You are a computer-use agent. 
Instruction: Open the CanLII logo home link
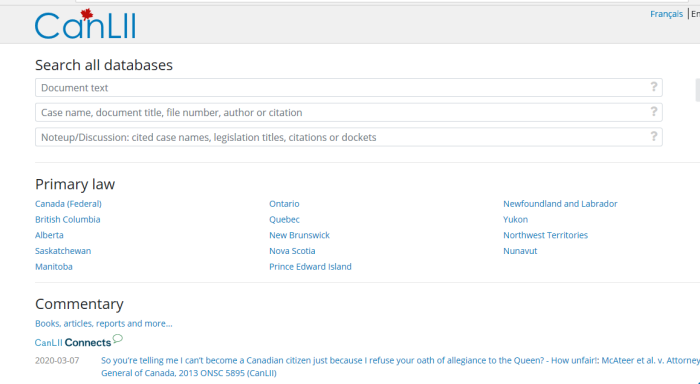[x=85, y=24]
